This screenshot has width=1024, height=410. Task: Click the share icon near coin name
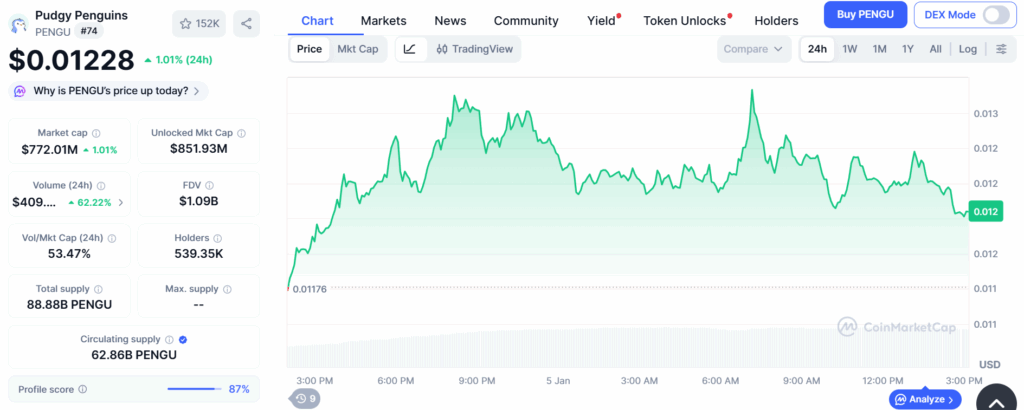247,23
